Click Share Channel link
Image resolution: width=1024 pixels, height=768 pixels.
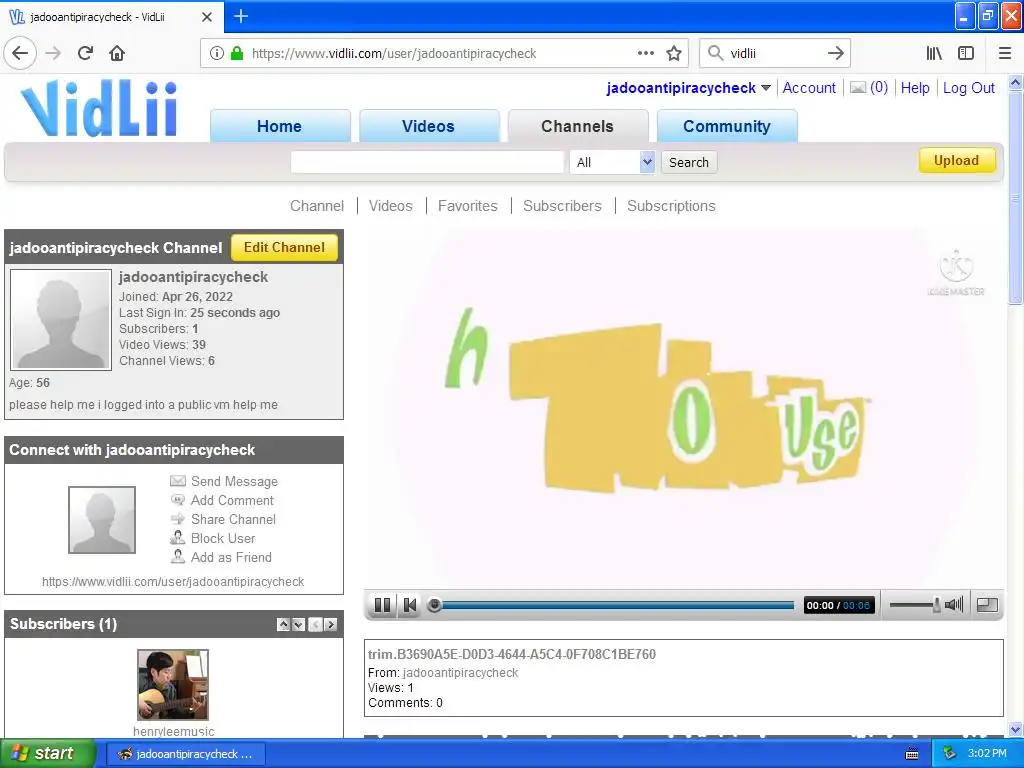[x=233, y=519]
